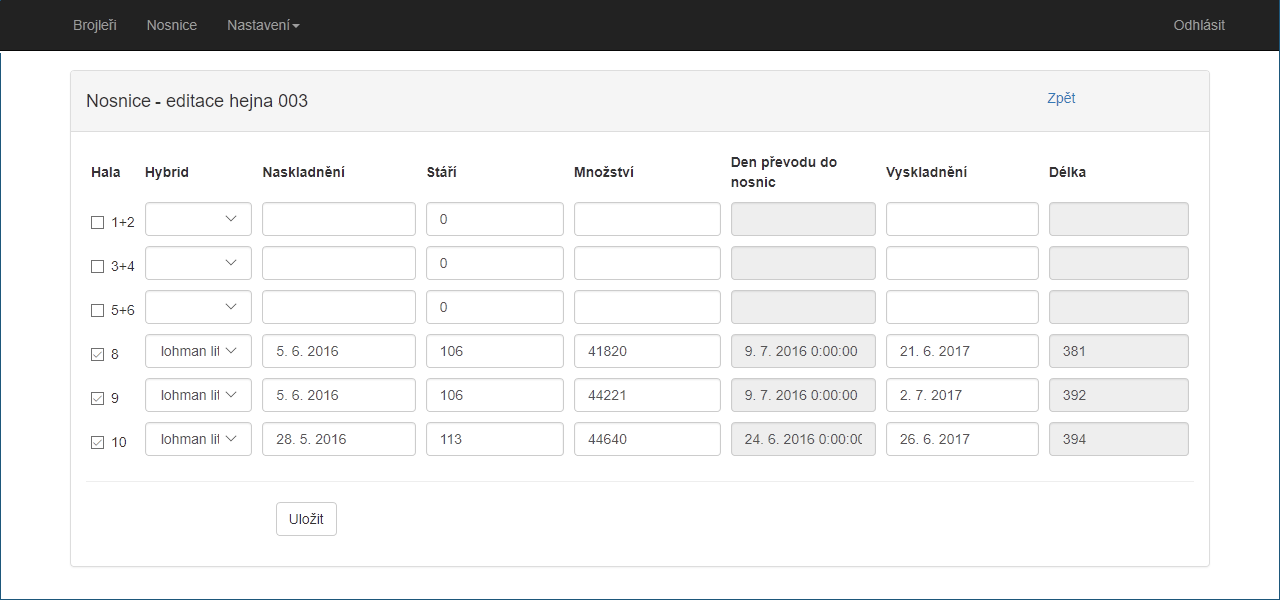Focus Naskladnění field for hala 3+4
The width and height of the screenshot is (1280, 600).
[339, 263]
